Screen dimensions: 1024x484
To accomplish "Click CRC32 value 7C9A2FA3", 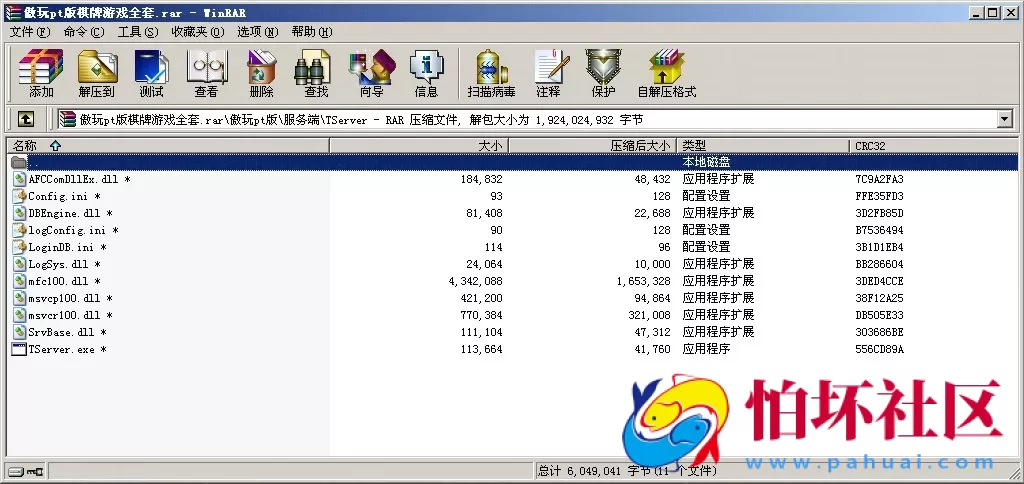I will 879,179.
